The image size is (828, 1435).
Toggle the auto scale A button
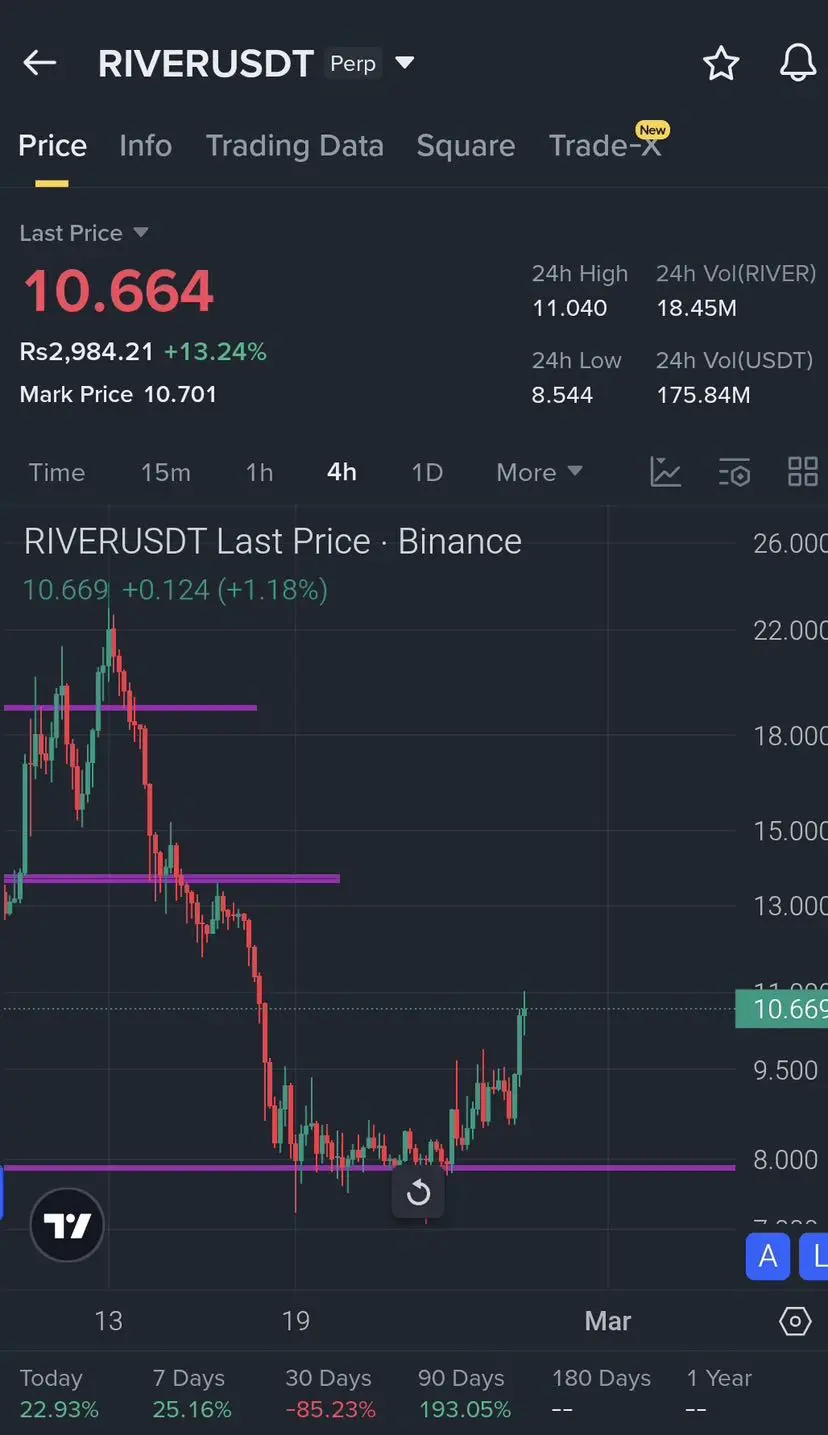click(x=768, y=1256)
